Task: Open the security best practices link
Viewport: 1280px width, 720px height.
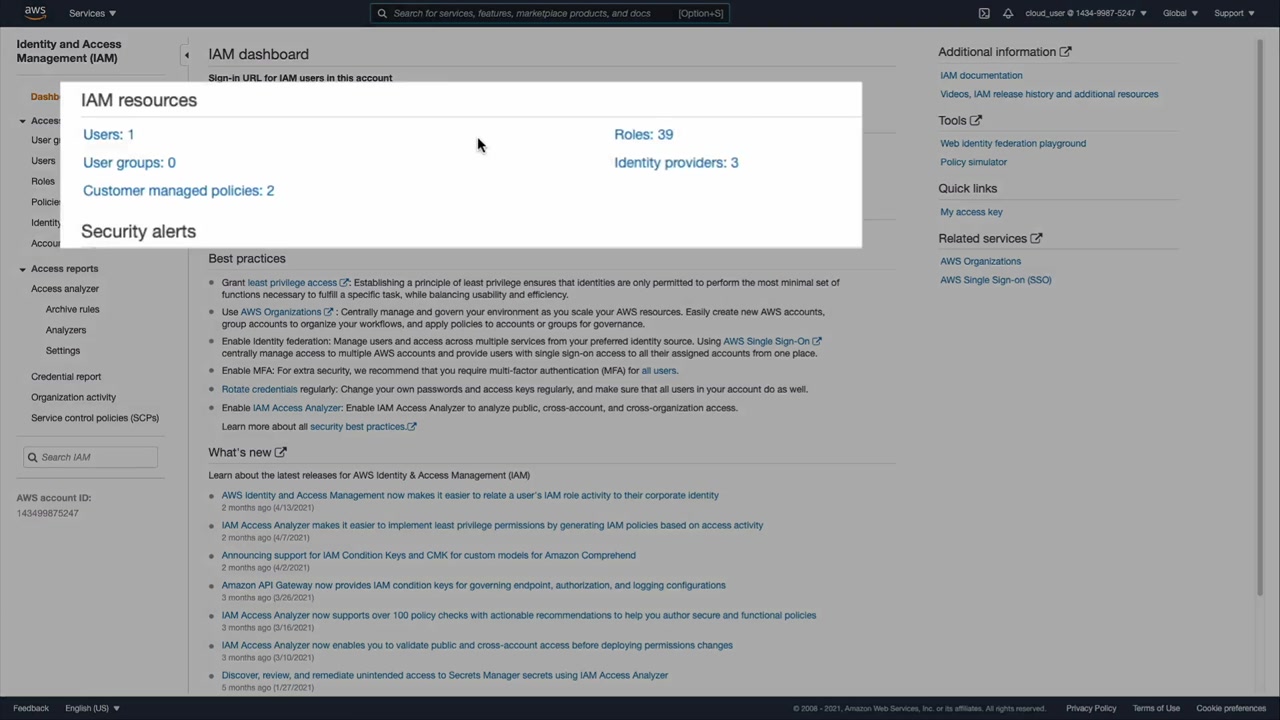Action: (363, 427)
